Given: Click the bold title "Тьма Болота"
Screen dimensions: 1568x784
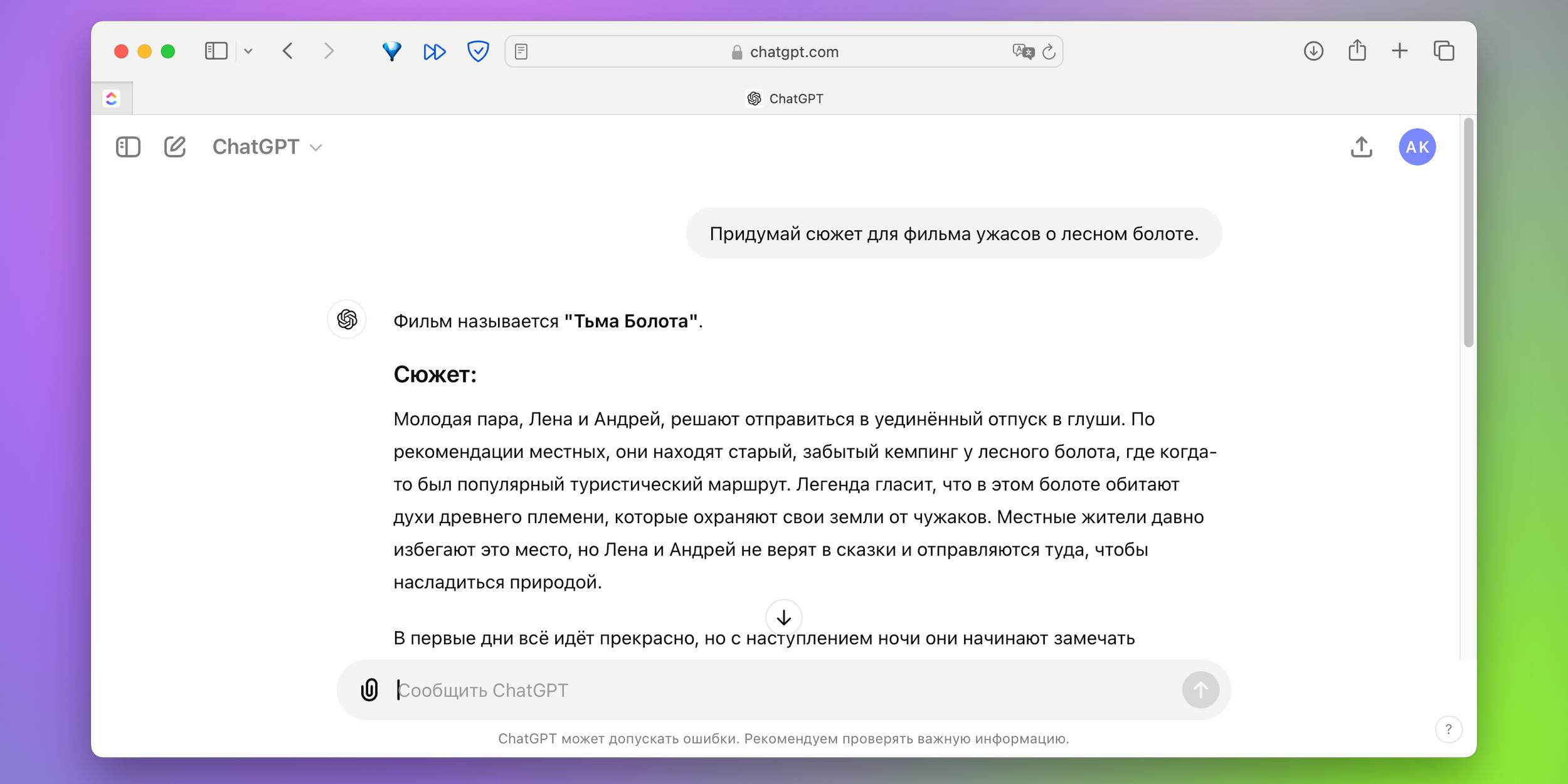Looking at the screenshot, I should (632, 321).
